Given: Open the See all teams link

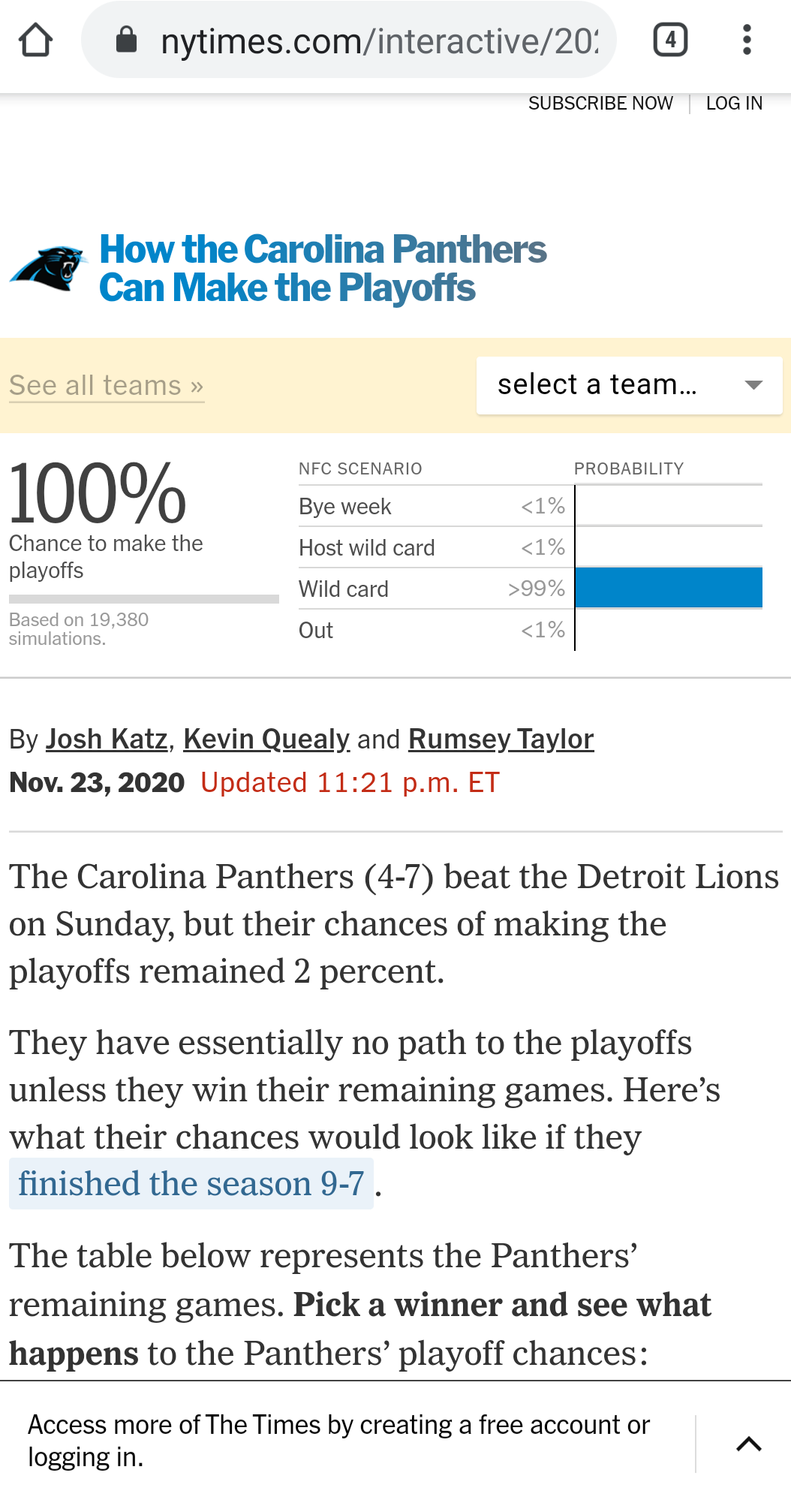Looking at the screenshot, I should [107, 385].
